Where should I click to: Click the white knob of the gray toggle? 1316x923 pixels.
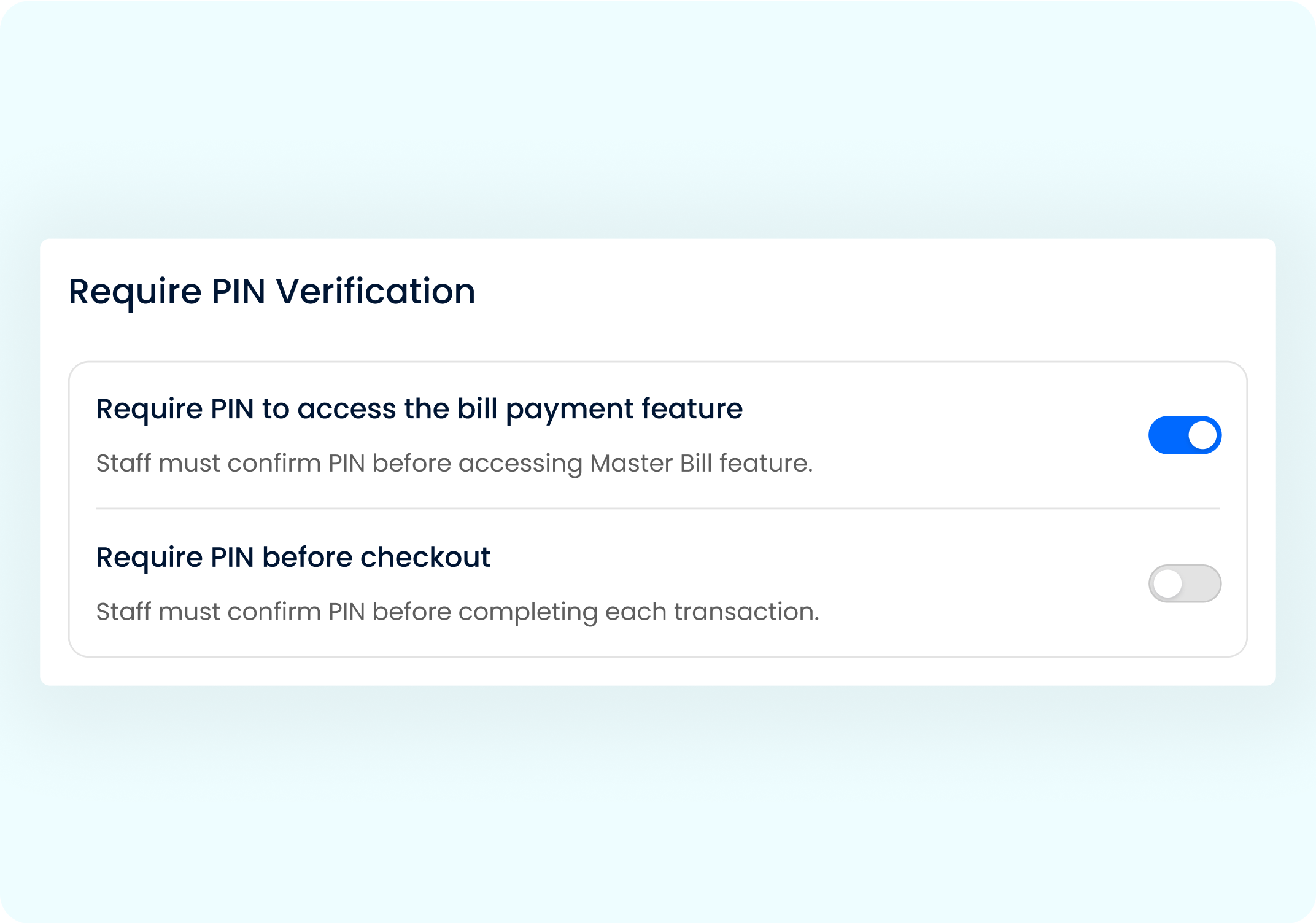click(x=1167, y=583)
